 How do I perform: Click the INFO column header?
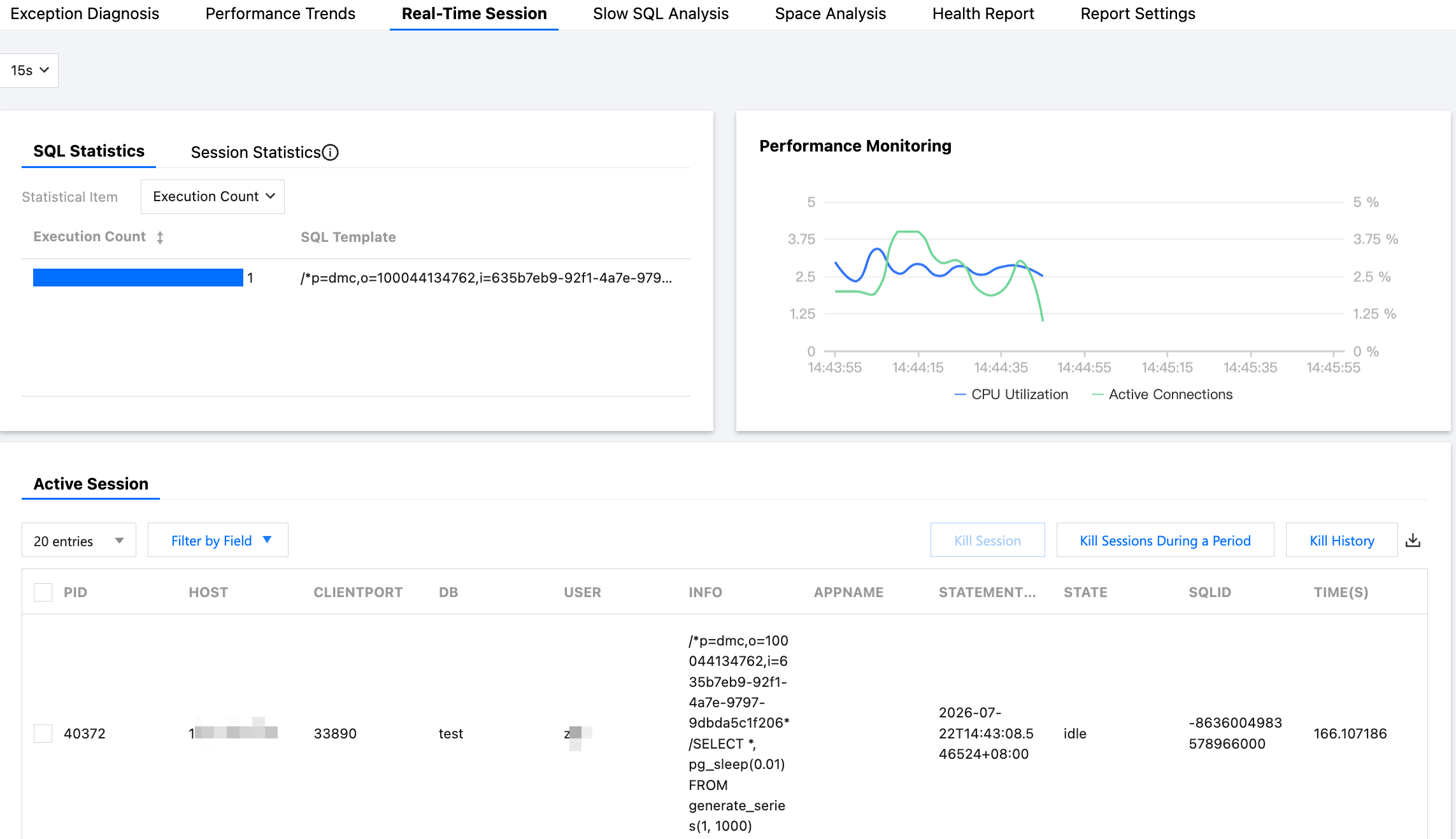[705, 592]
